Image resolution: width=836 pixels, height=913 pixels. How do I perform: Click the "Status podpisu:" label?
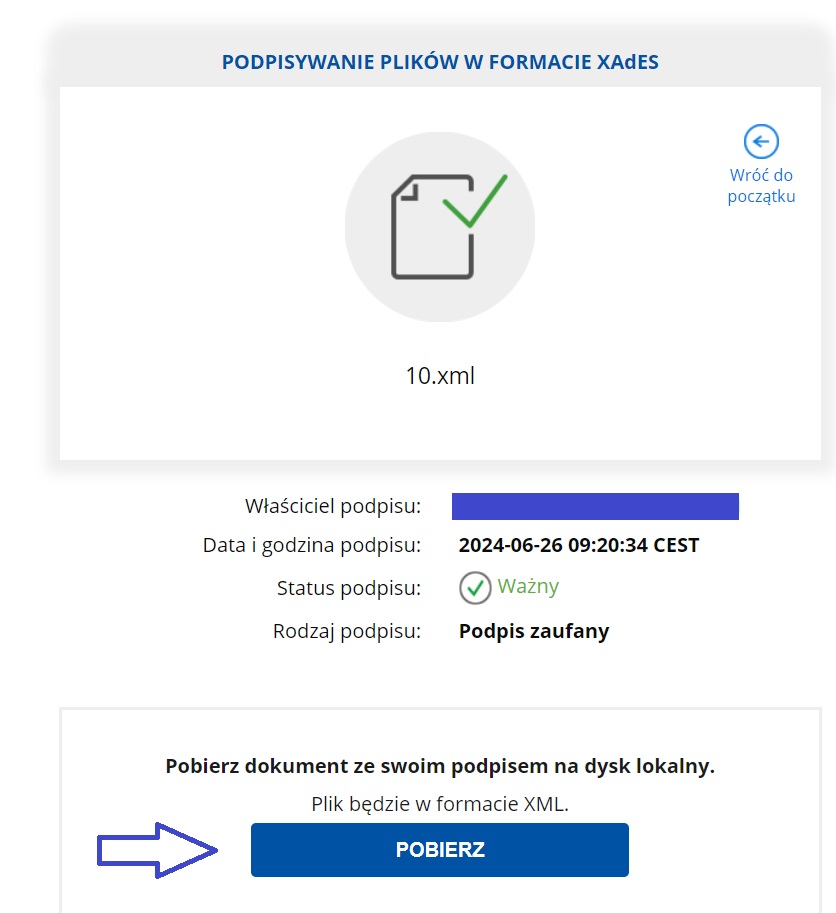(x=349, y=588)
